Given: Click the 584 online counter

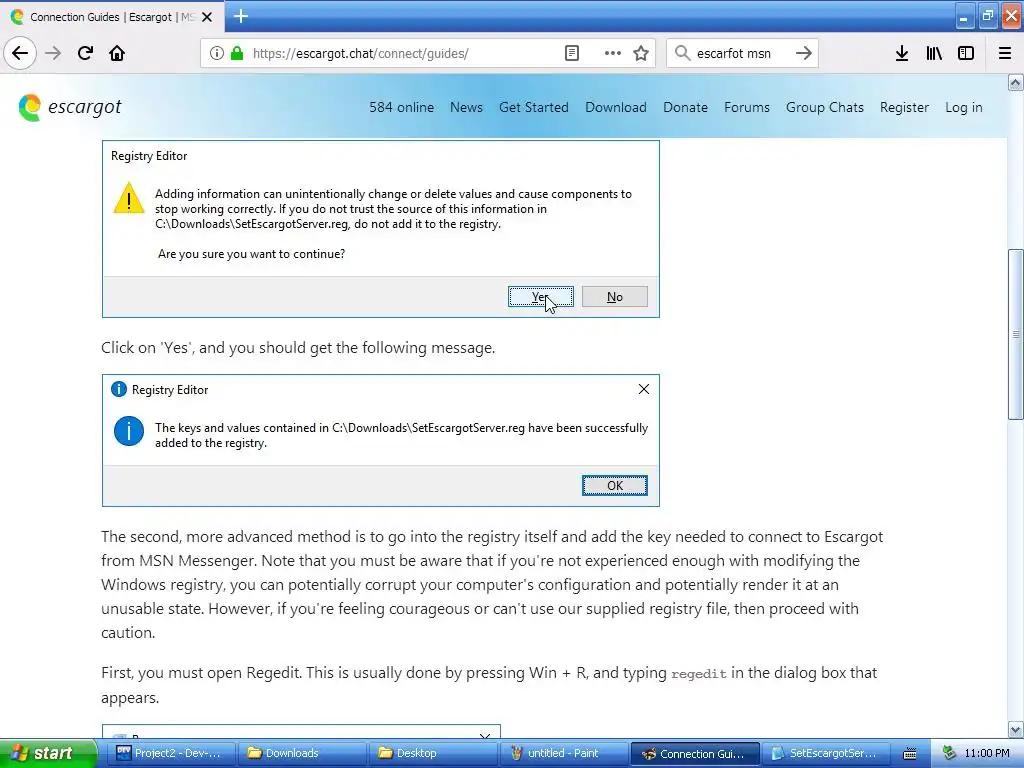Looking at the screenshot, I should 401,107.
